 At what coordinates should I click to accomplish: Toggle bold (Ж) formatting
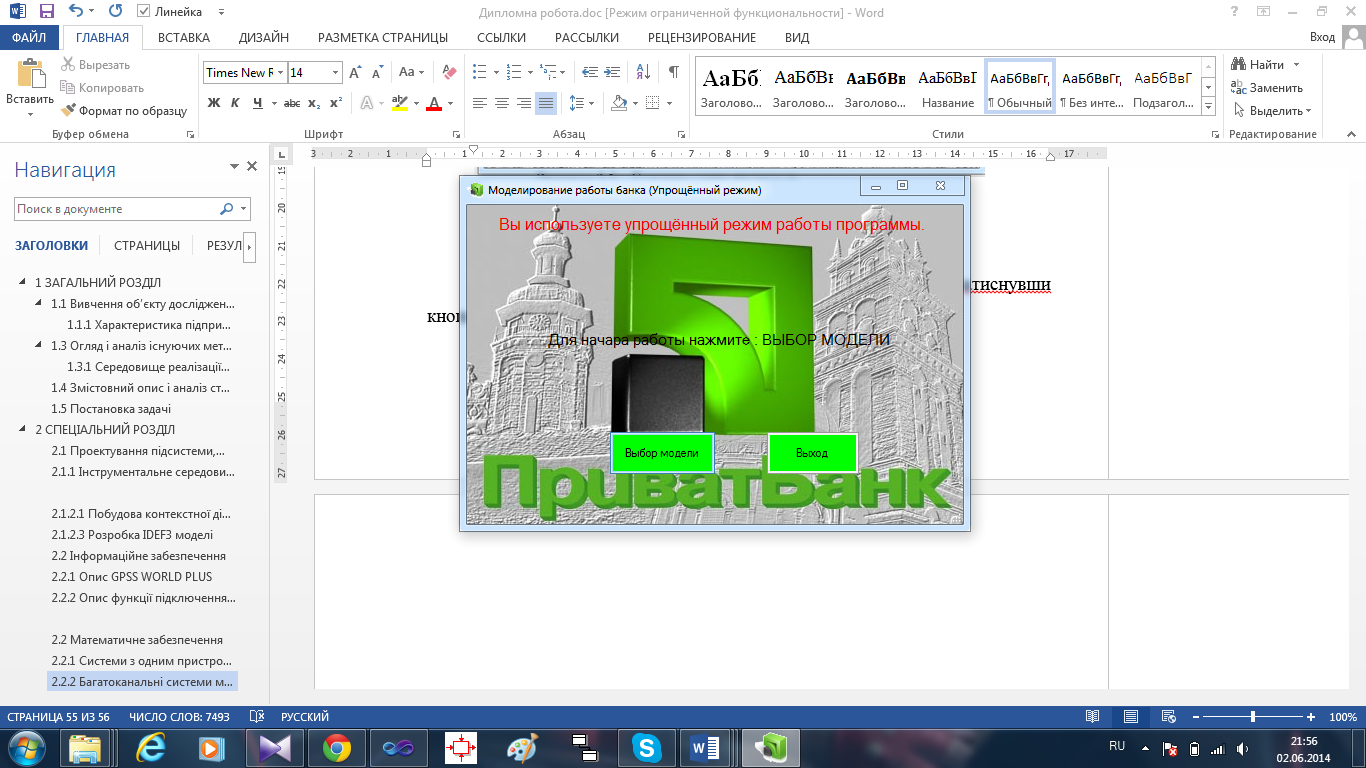coord(213,103)
